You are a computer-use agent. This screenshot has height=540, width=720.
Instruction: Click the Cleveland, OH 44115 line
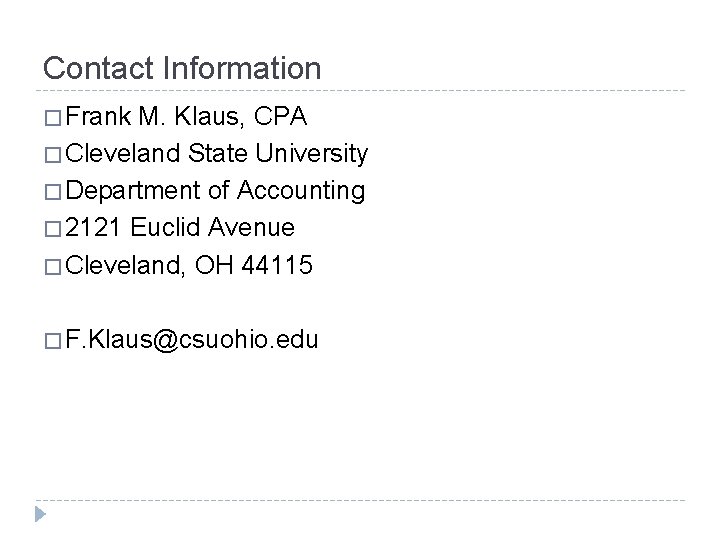coord(189,265)
